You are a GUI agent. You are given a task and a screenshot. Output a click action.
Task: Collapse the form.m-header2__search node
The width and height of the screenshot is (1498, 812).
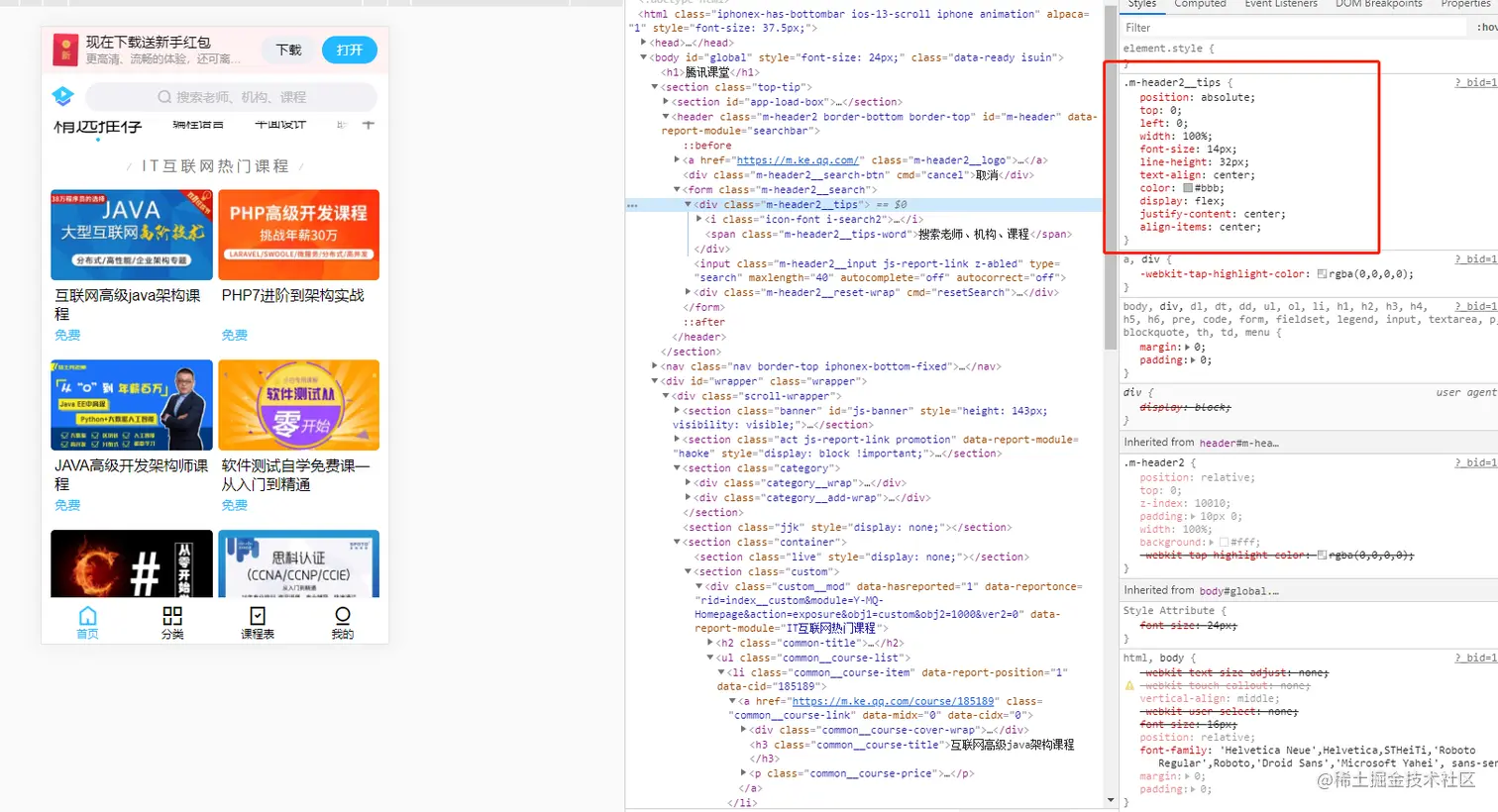678,190
